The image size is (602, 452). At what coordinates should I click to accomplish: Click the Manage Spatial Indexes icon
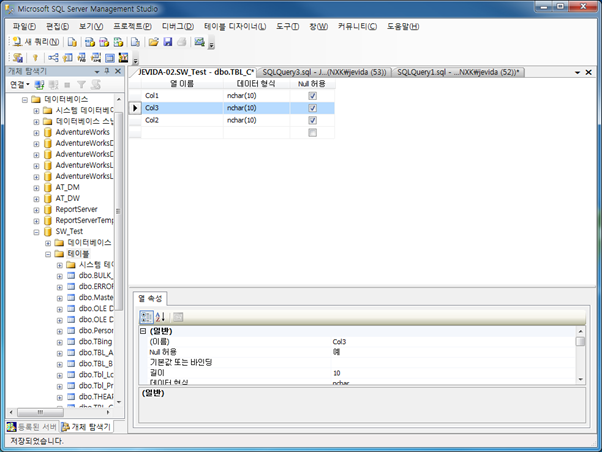(x=124, y=58)
